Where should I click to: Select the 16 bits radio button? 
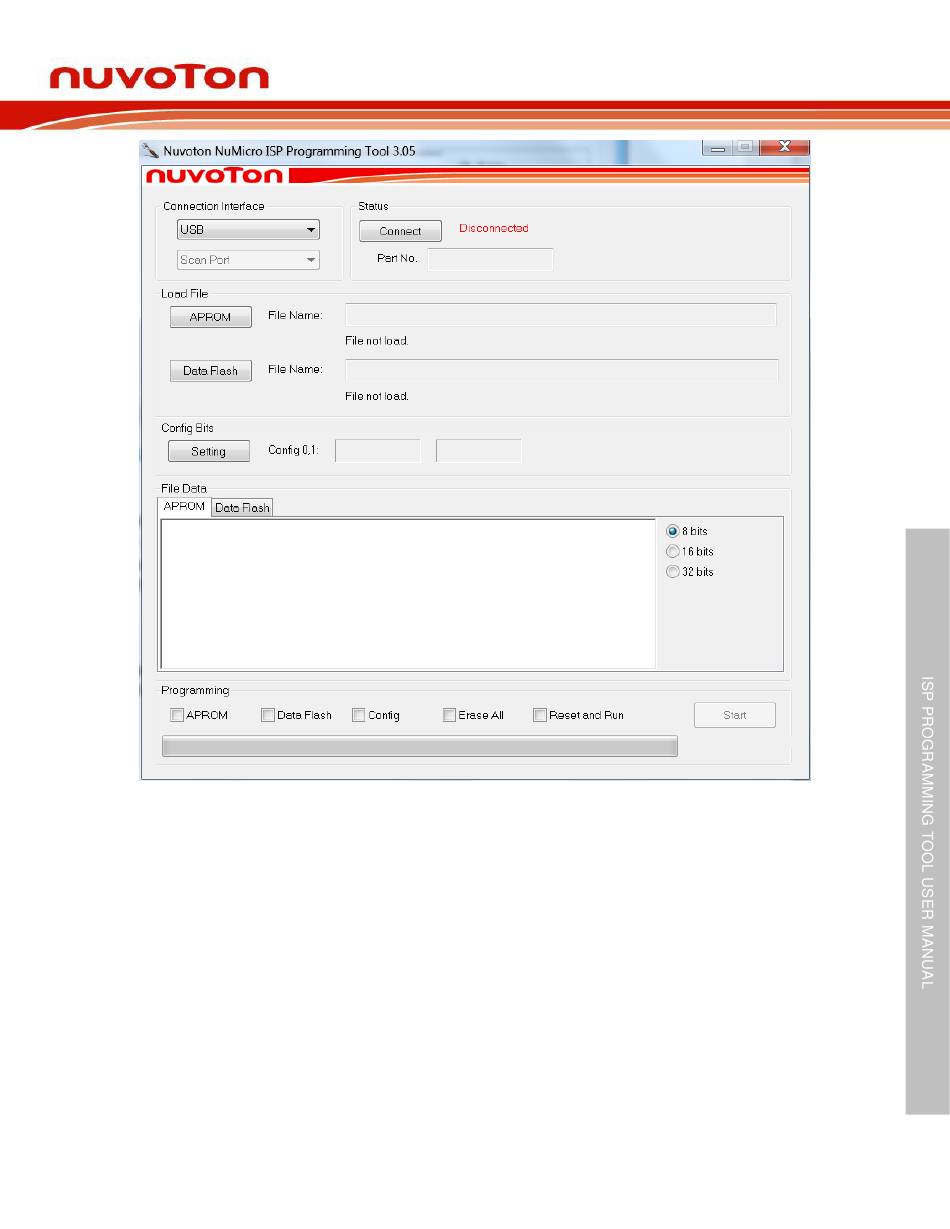pyautogui.click(x=672, y=551)
